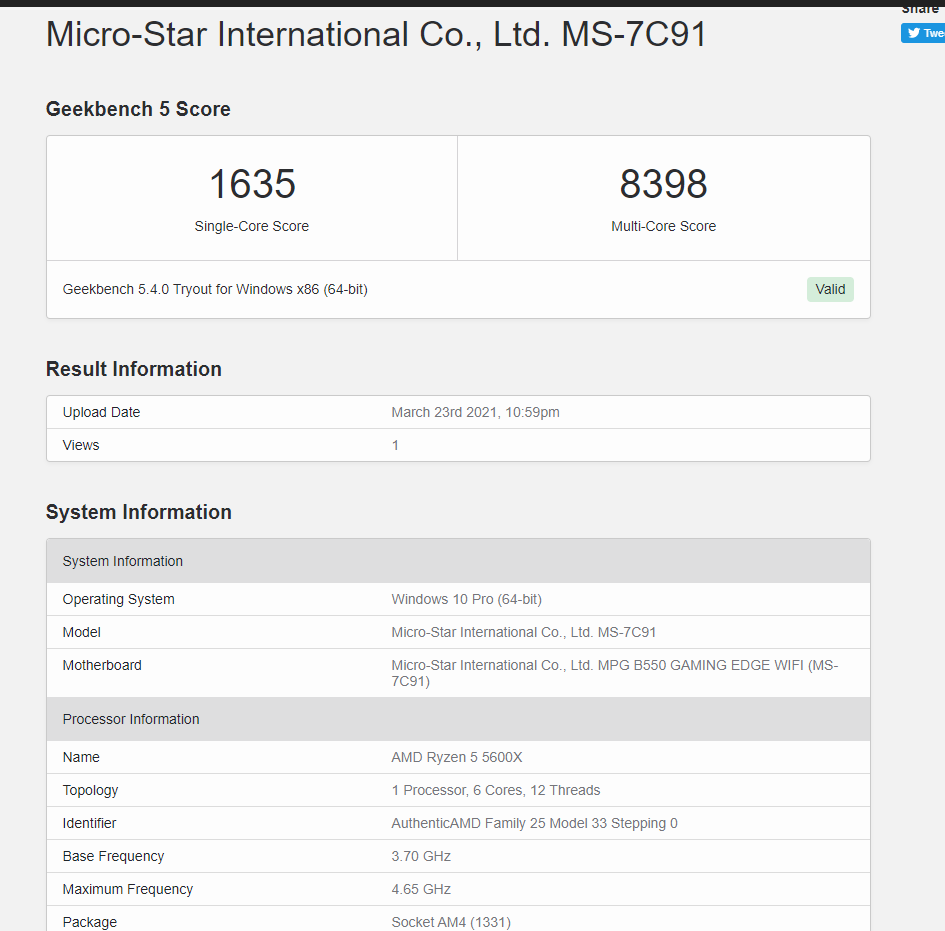Image resolution: width=945 pixels, height=931 pixels.
Task: Click the multi-core score 8398
Action: tap(663, 184)
